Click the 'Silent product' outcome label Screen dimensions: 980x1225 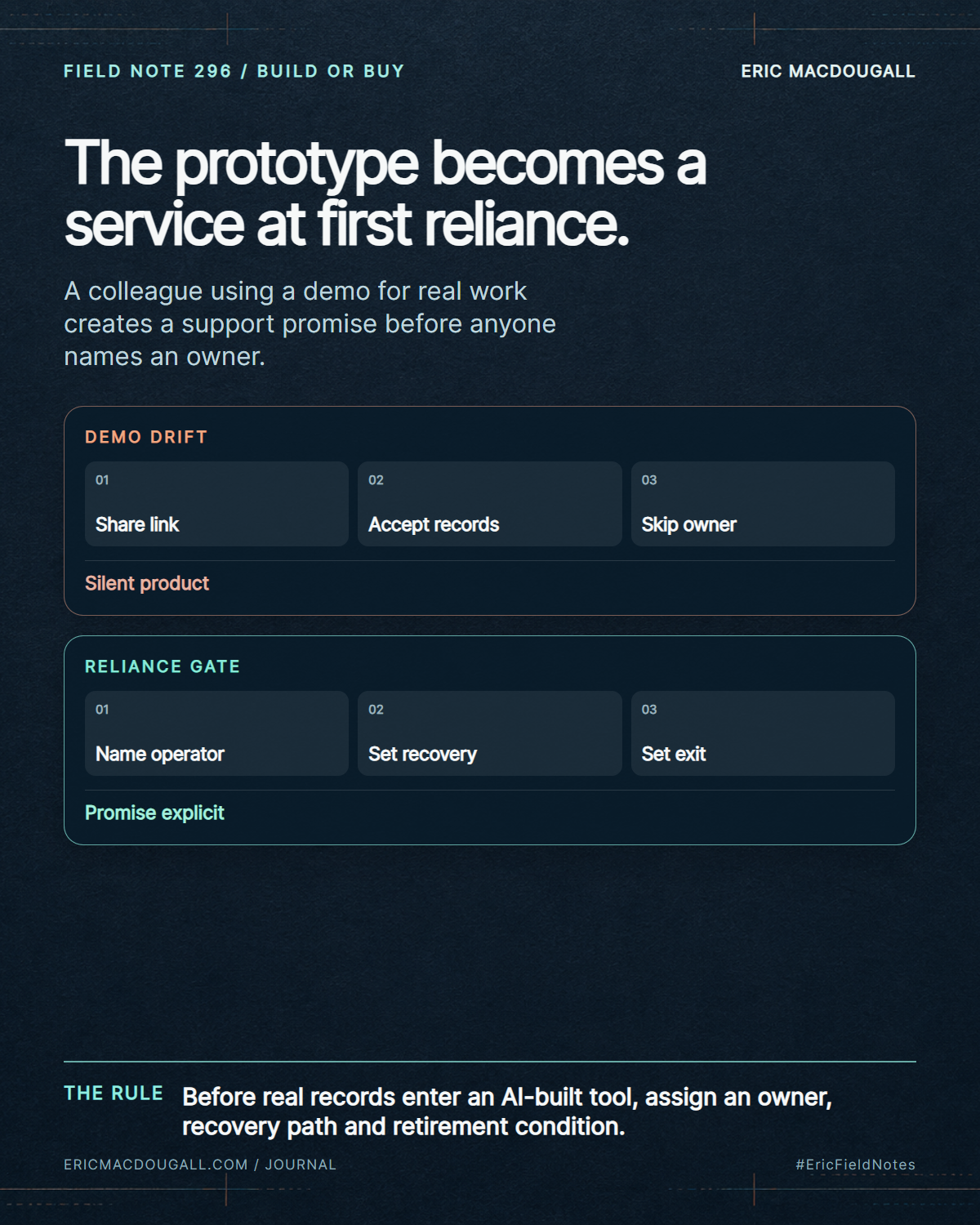pos(147,583)
